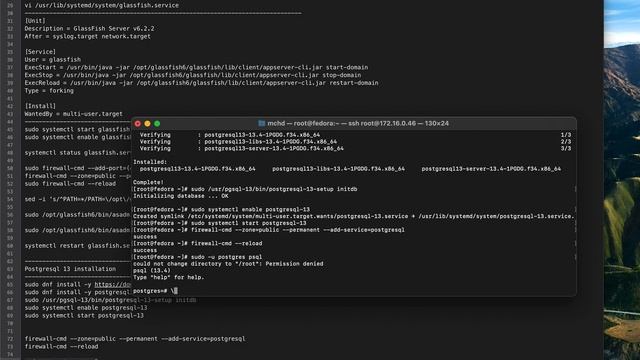This screenshot has height=360, width=640.
Task: Click the After = syslog.target line
Action: point(87,36)
